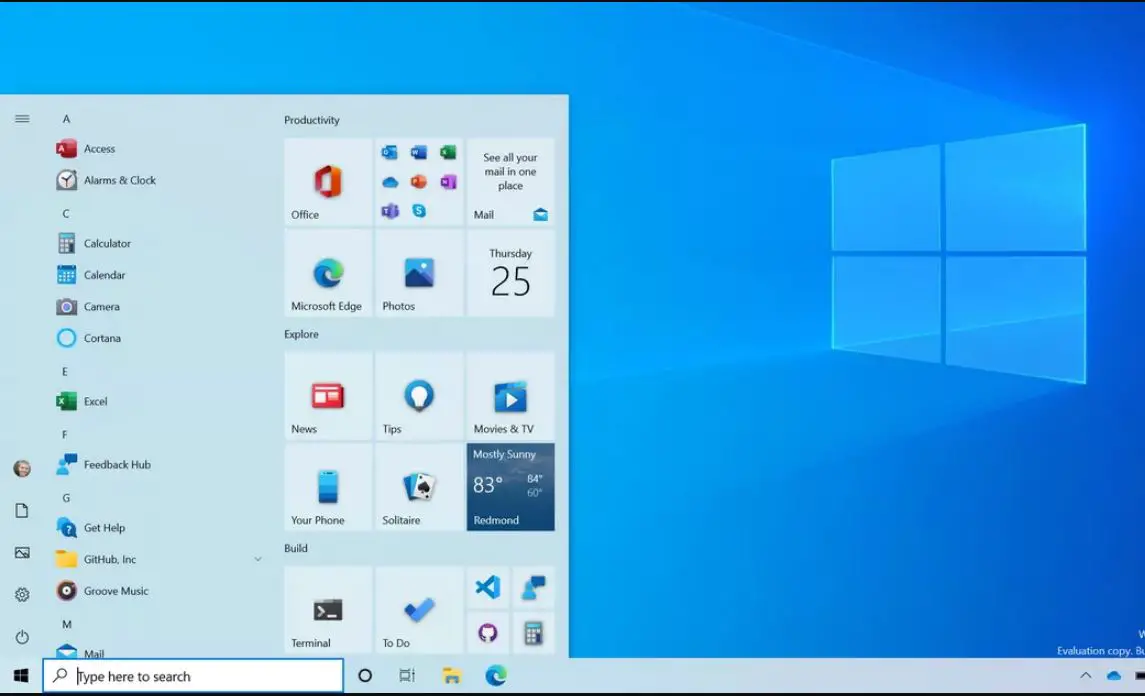Open Task View on the taskbar
This screenshot has width=1145, height=696.
[x=407, y=676]
